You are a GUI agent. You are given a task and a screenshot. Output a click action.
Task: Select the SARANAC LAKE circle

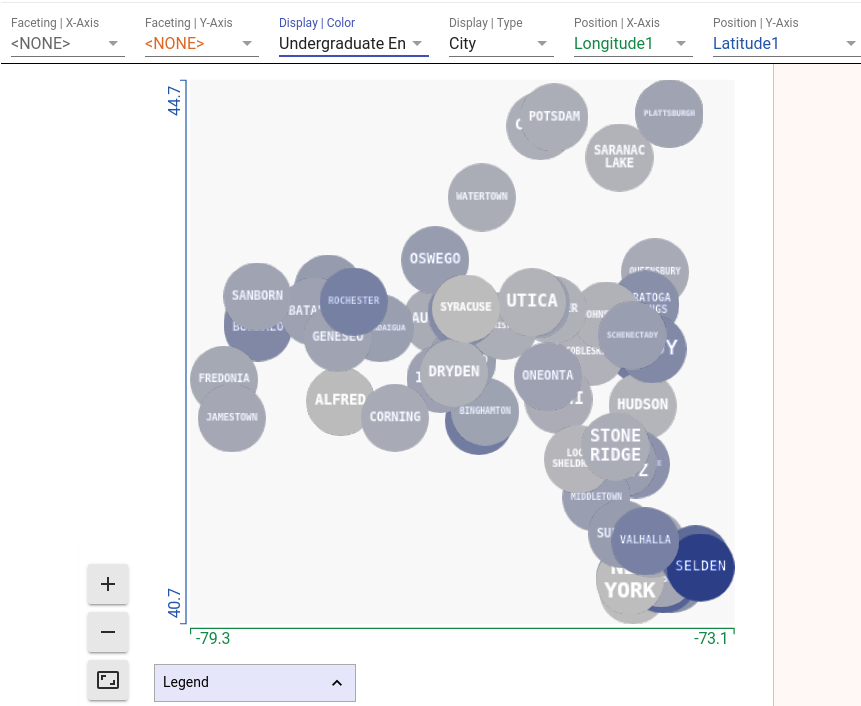[619, 158]
